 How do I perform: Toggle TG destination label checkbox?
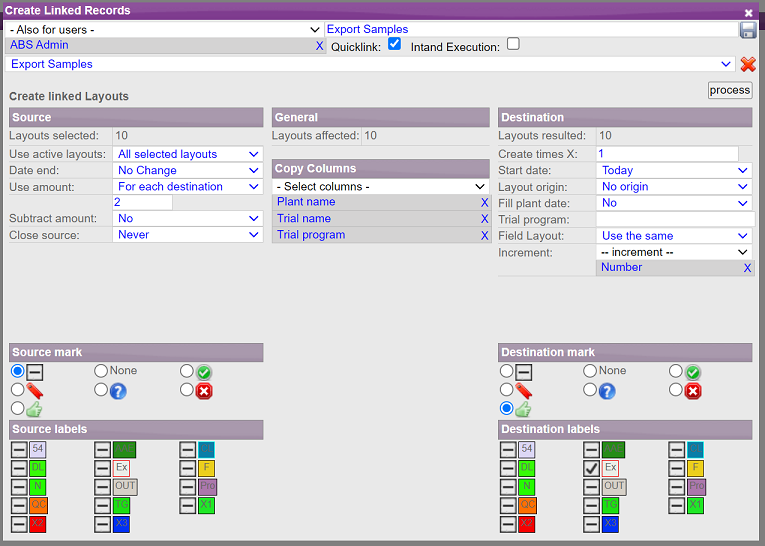click(591, 506)
